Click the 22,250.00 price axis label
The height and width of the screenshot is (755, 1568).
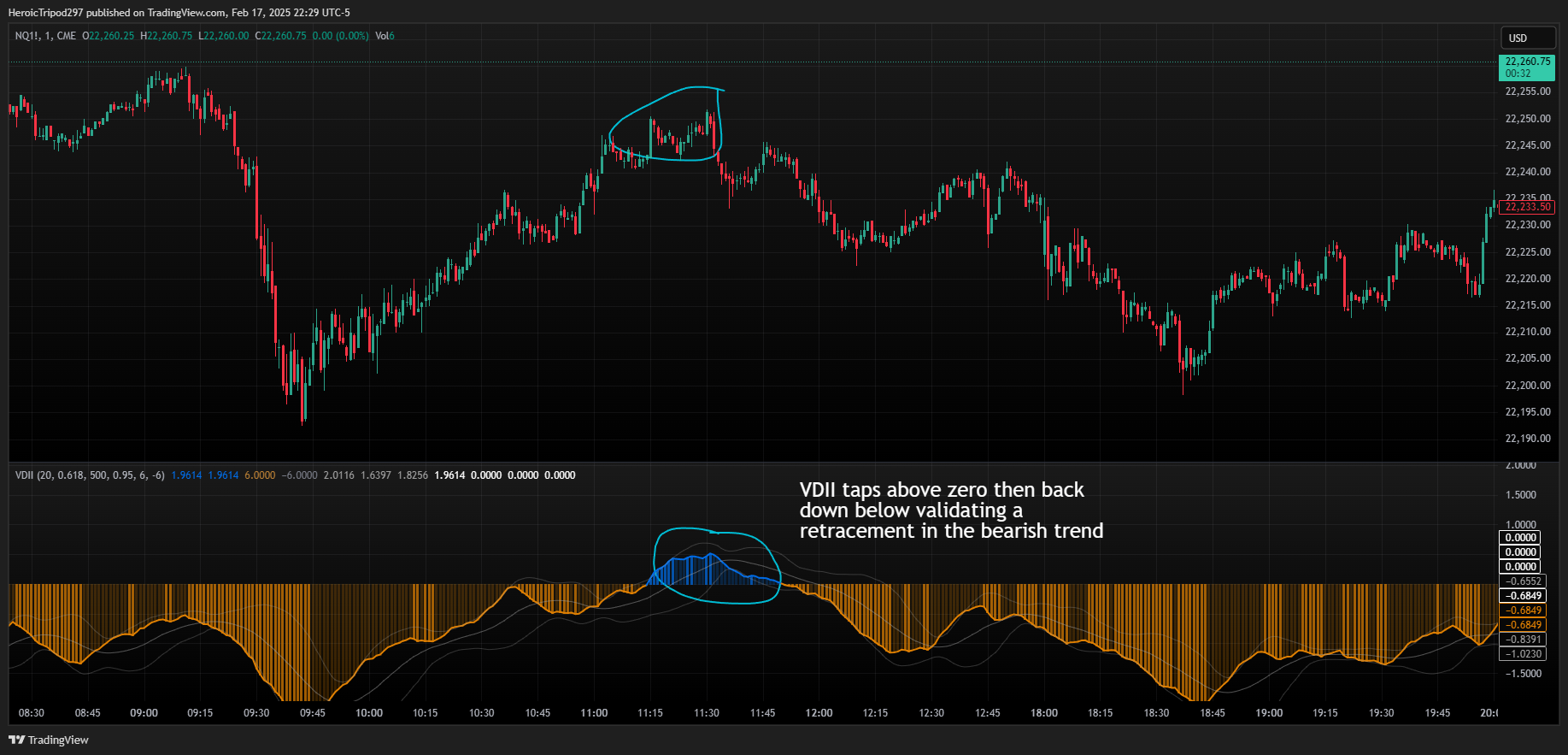[x=1528, y=119]
